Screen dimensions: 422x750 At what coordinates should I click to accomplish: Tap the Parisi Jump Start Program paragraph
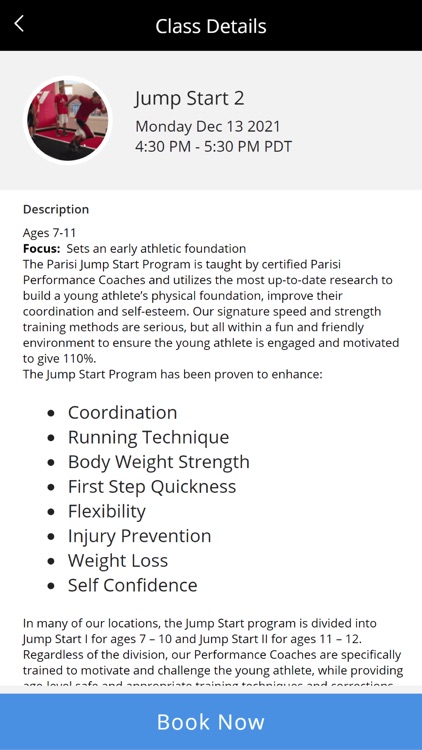[x=211, y=311]
